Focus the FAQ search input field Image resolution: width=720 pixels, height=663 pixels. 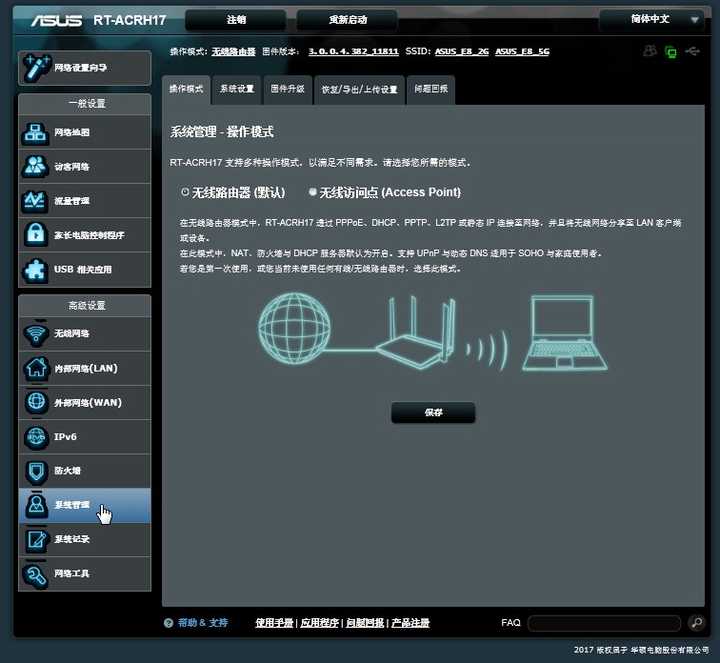[604, 623]
